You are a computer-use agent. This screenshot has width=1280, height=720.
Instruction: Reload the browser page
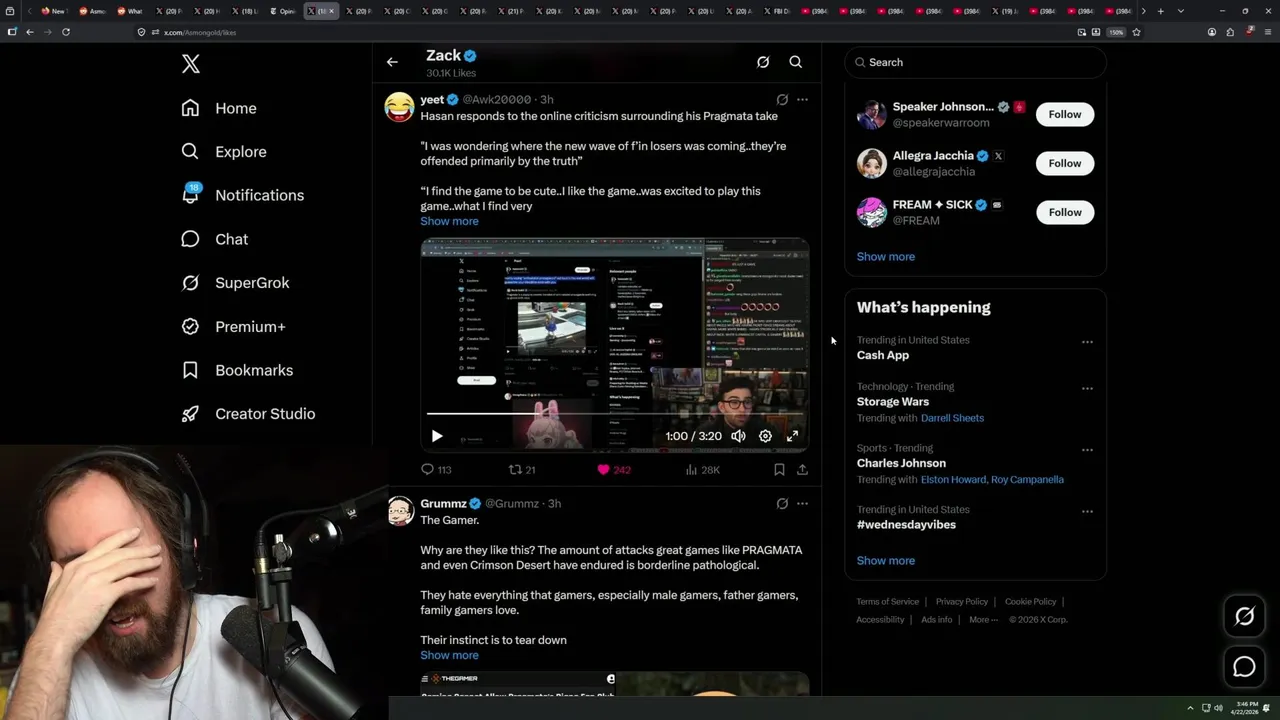(66, 32)
